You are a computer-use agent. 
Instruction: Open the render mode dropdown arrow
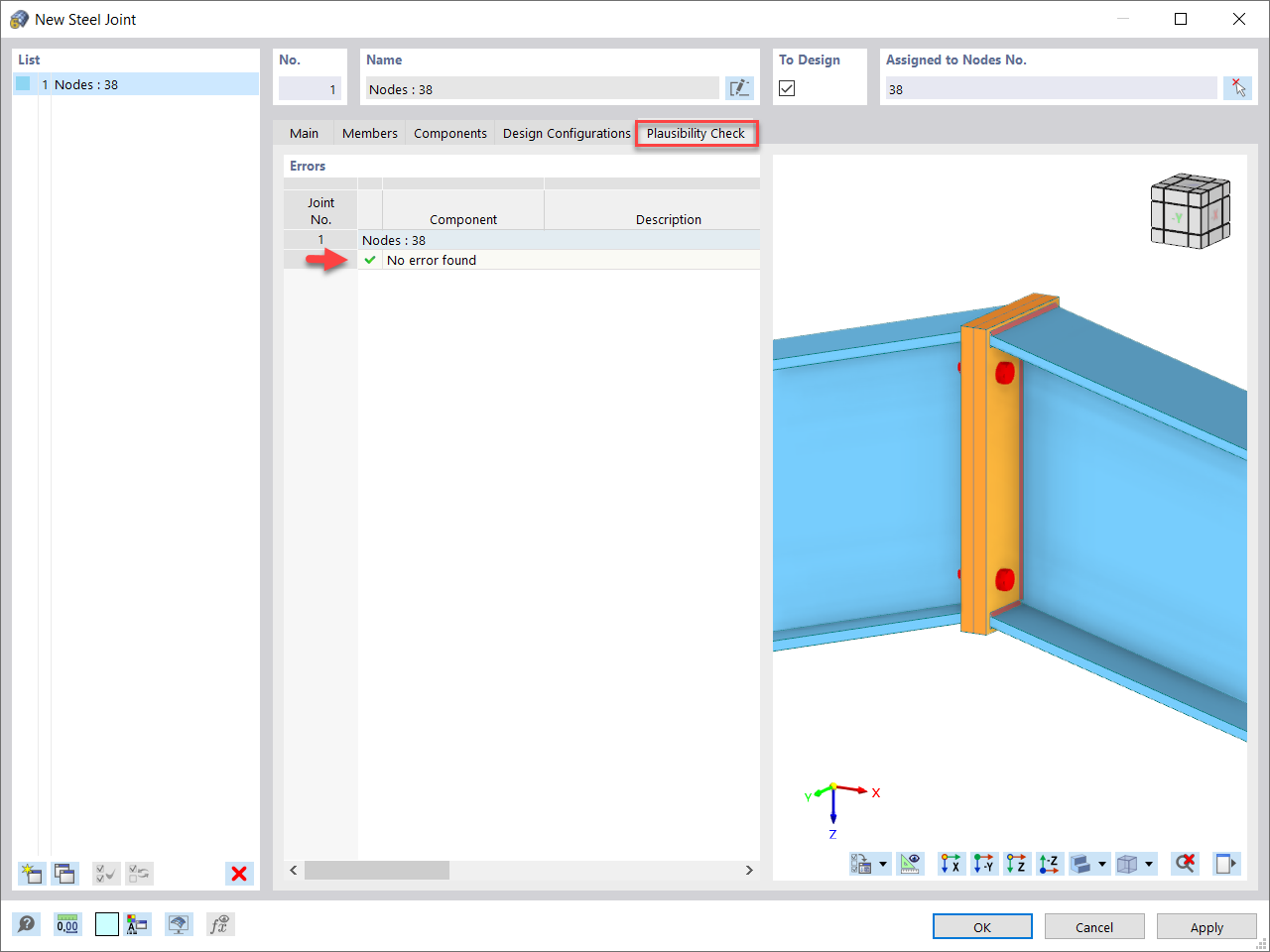[1102, 864]
